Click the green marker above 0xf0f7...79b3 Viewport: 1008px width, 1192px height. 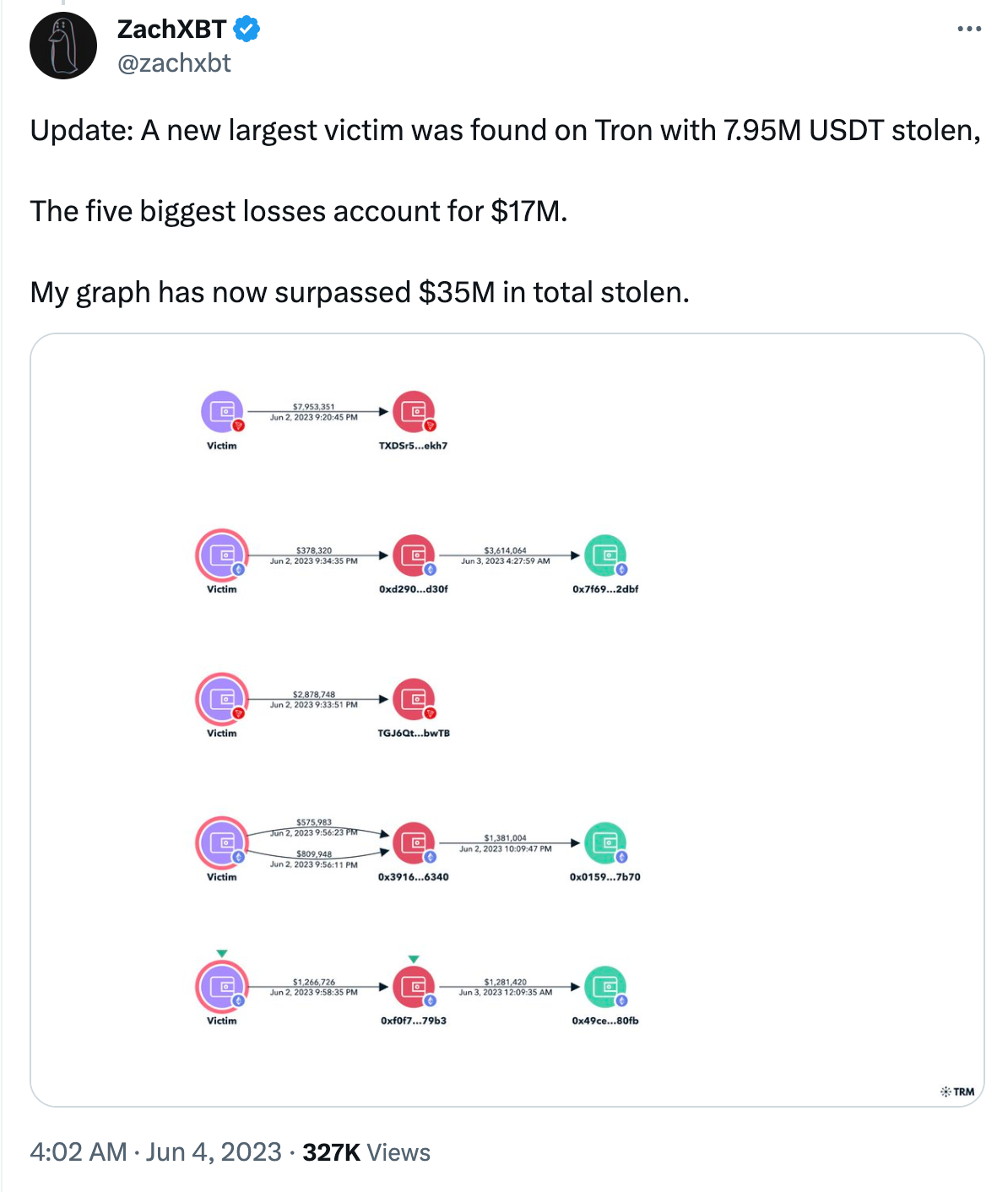(414, 959)
